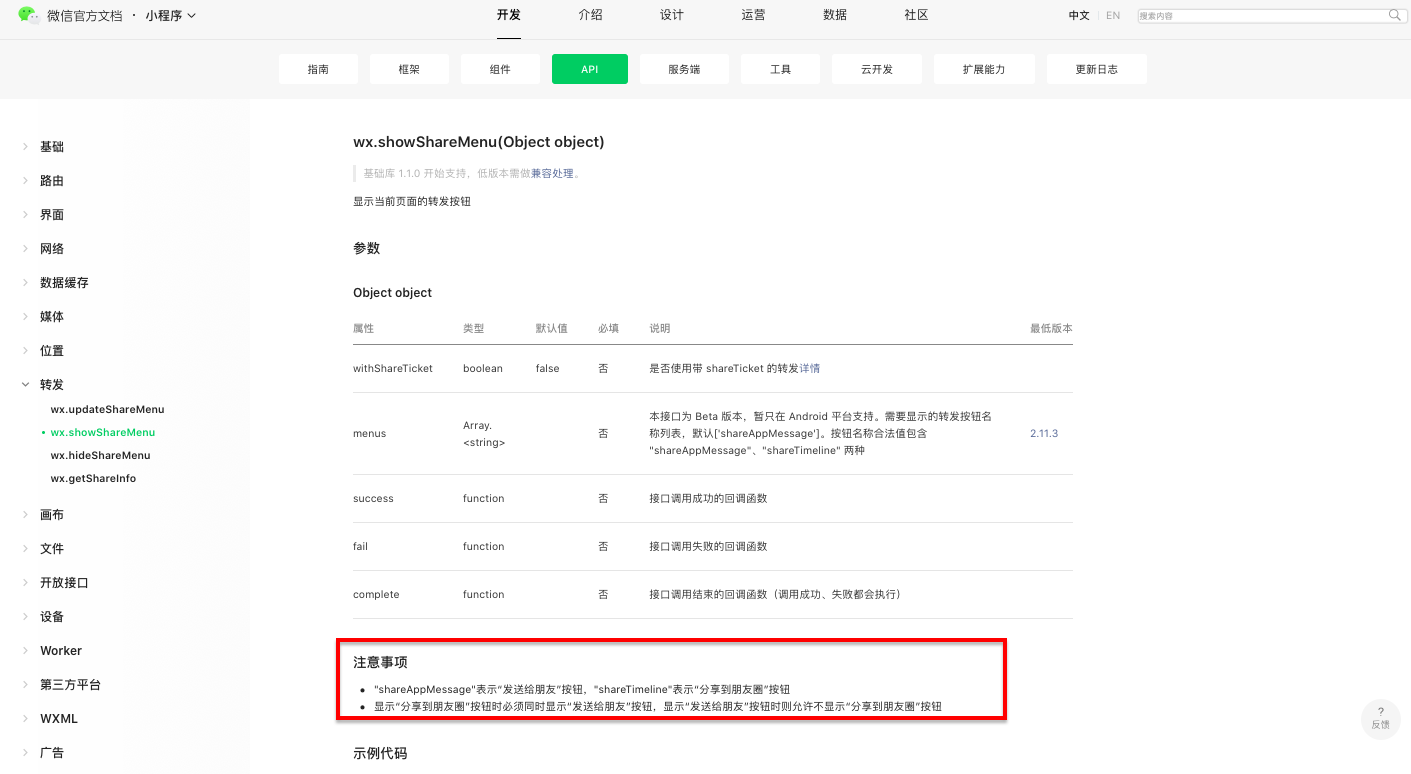
Task: Expand the 设备 sidebar section
Action: click(x=52, y=617)
